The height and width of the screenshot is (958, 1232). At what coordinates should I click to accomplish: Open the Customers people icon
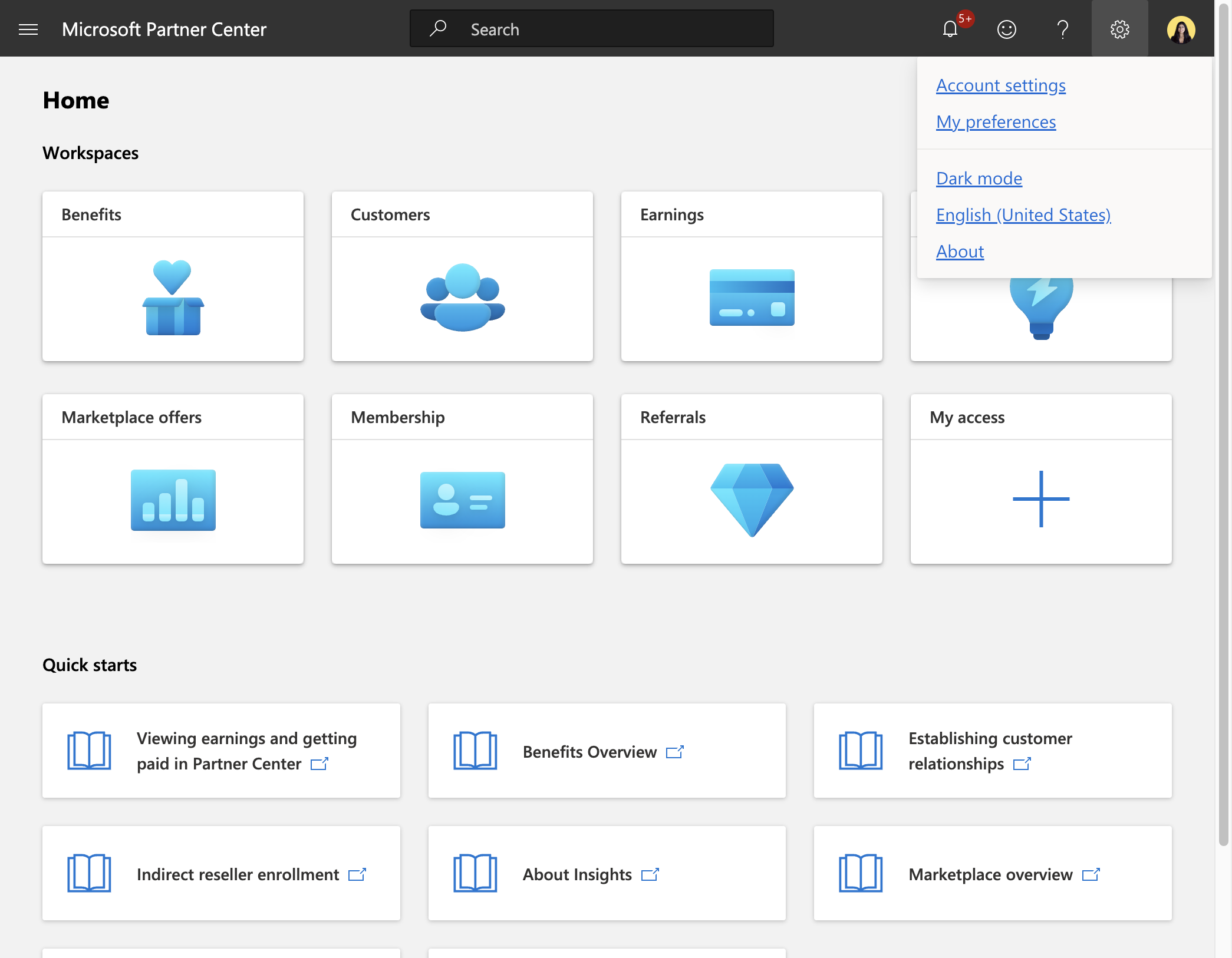(462, 298)
